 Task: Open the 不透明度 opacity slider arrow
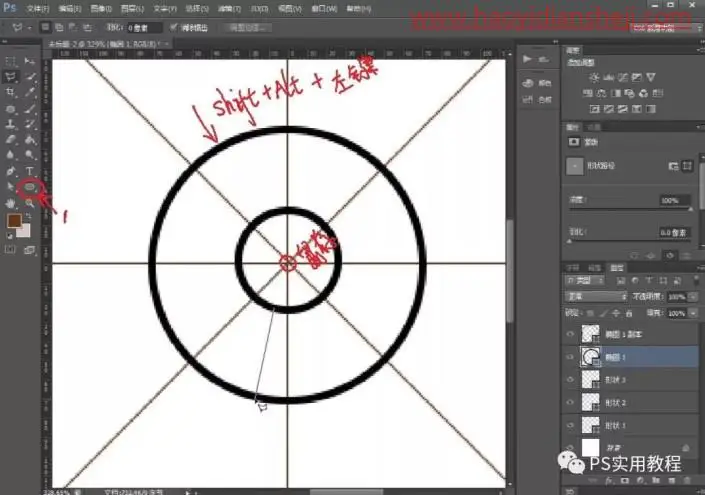tap(693, 297)
